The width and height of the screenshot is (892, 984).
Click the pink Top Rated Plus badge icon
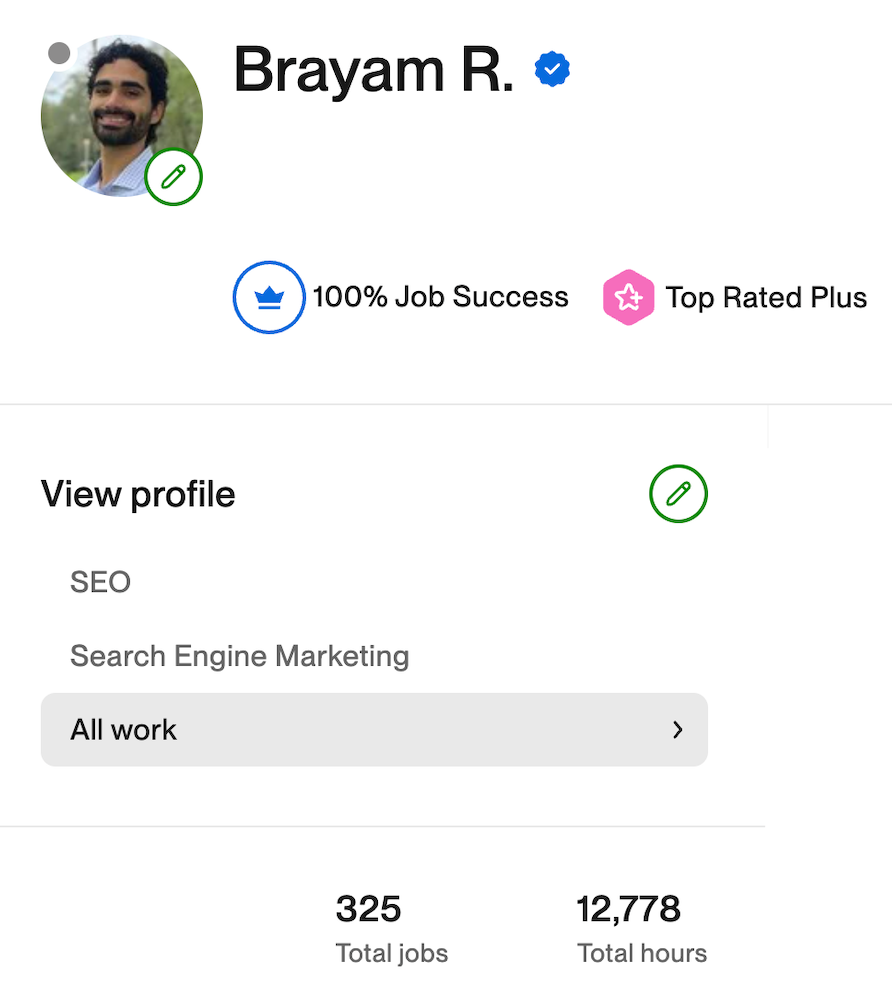628,298
